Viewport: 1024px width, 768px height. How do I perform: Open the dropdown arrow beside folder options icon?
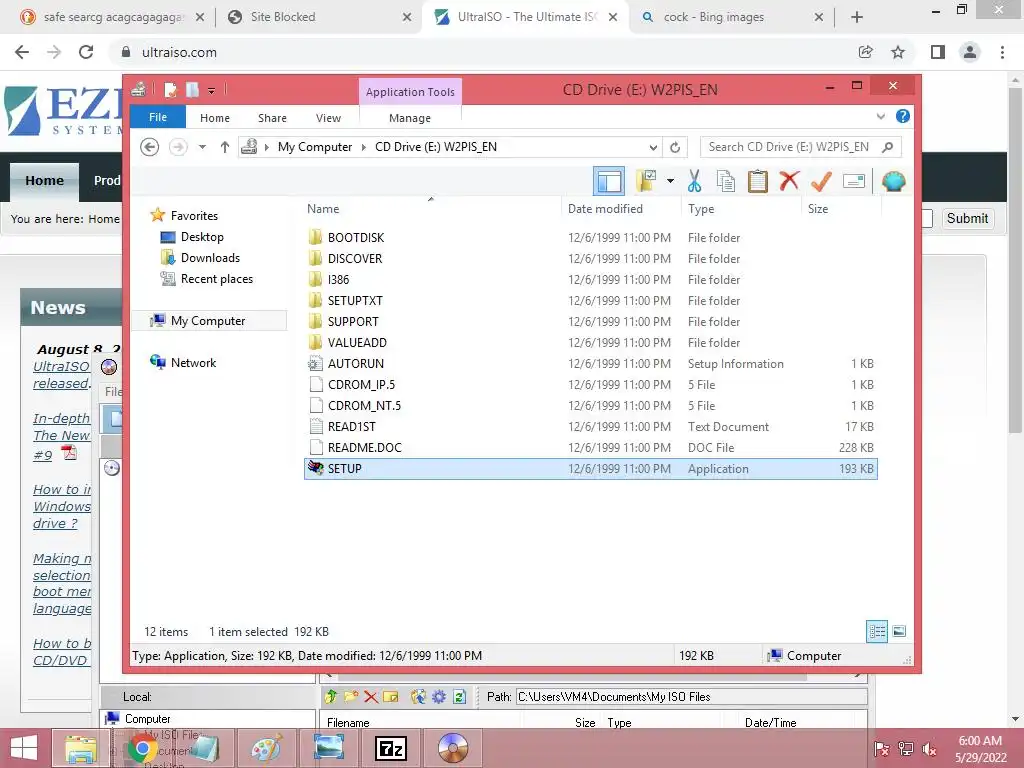click(670, 181)
